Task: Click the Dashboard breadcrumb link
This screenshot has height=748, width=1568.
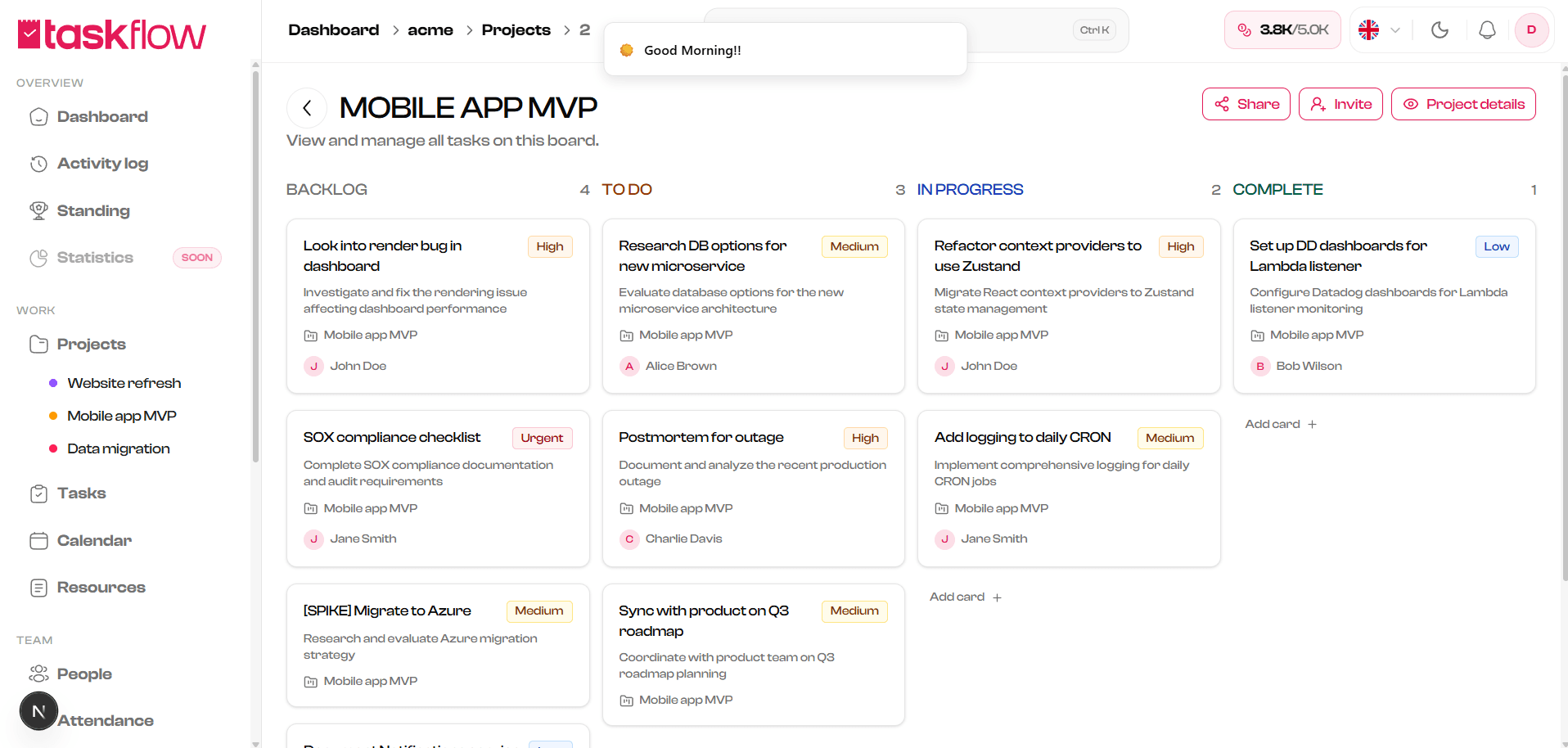Action: [334, 30]
